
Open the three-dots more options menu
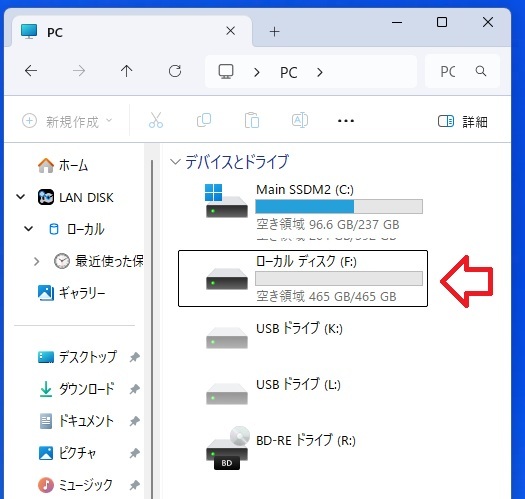tap(346, 121)
